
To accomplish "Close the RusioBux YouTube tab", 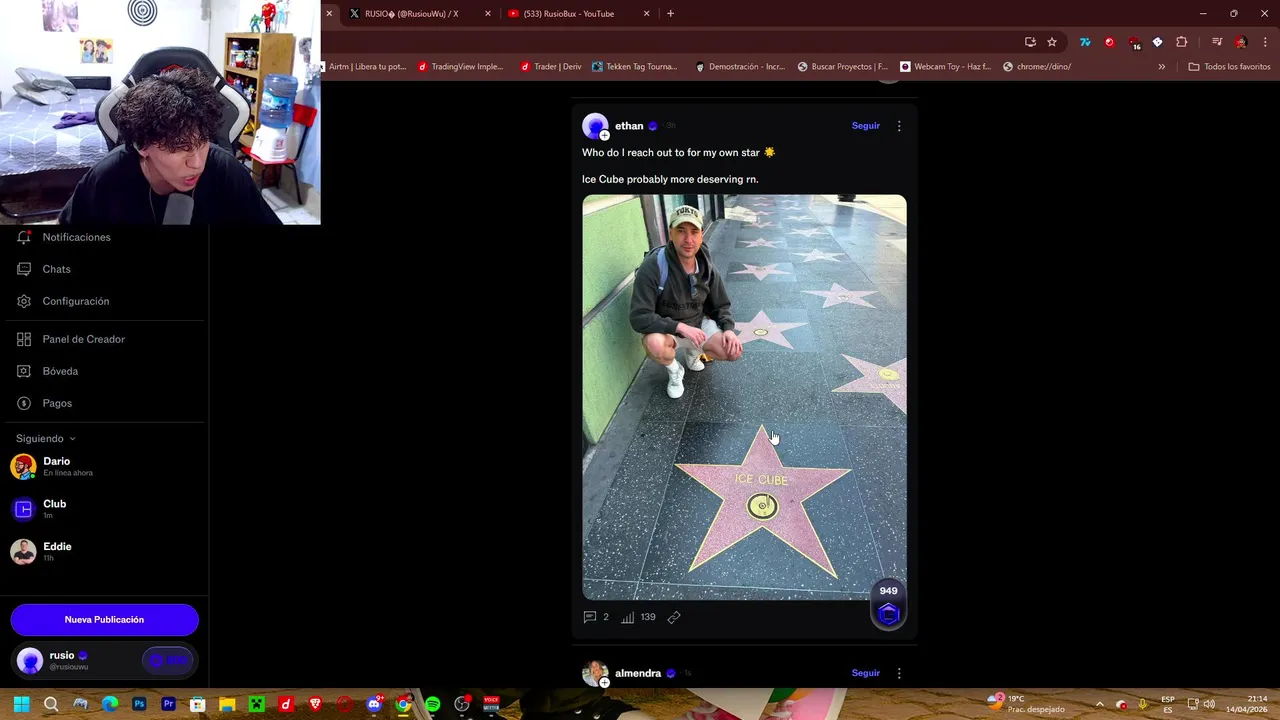I will [x=646, y=14].
